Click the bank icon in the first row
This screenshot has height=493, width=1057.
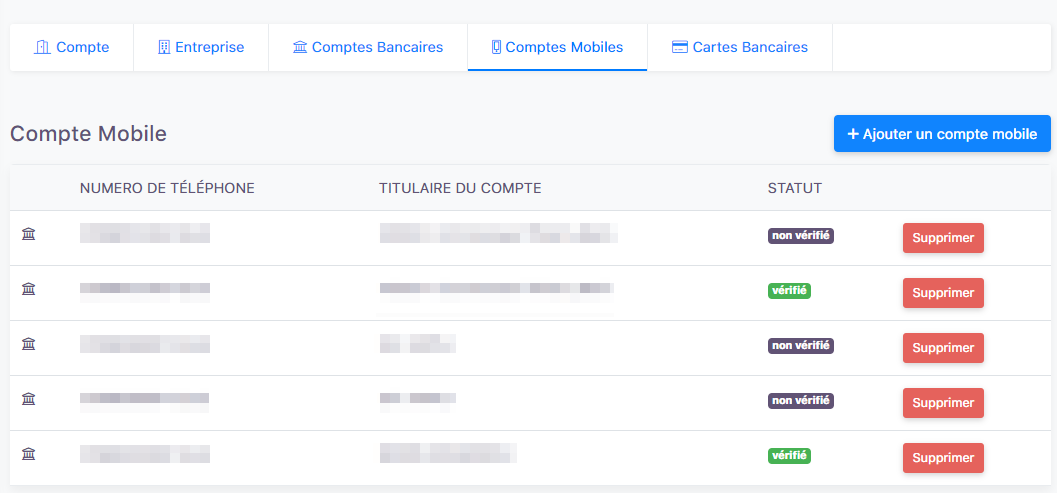pos(28,234)
